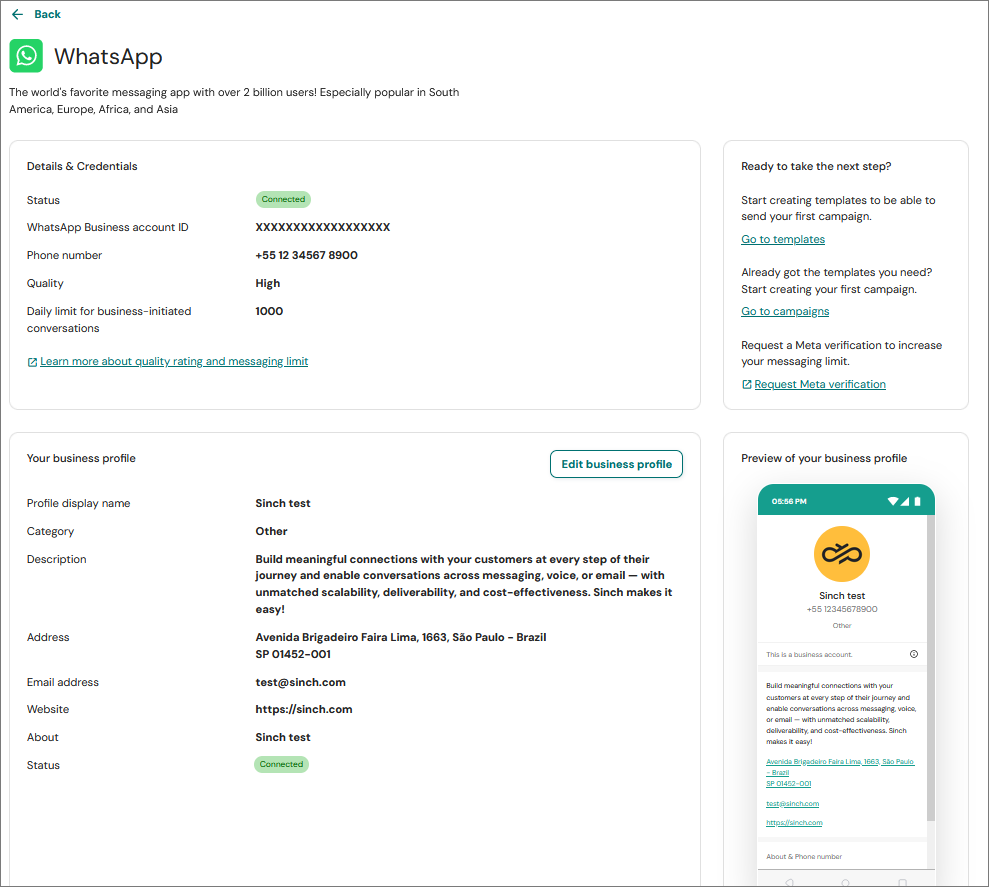This screenshot has height=887, width=989.
Task: Open Learn more about quality rating link
Action: 174,361
